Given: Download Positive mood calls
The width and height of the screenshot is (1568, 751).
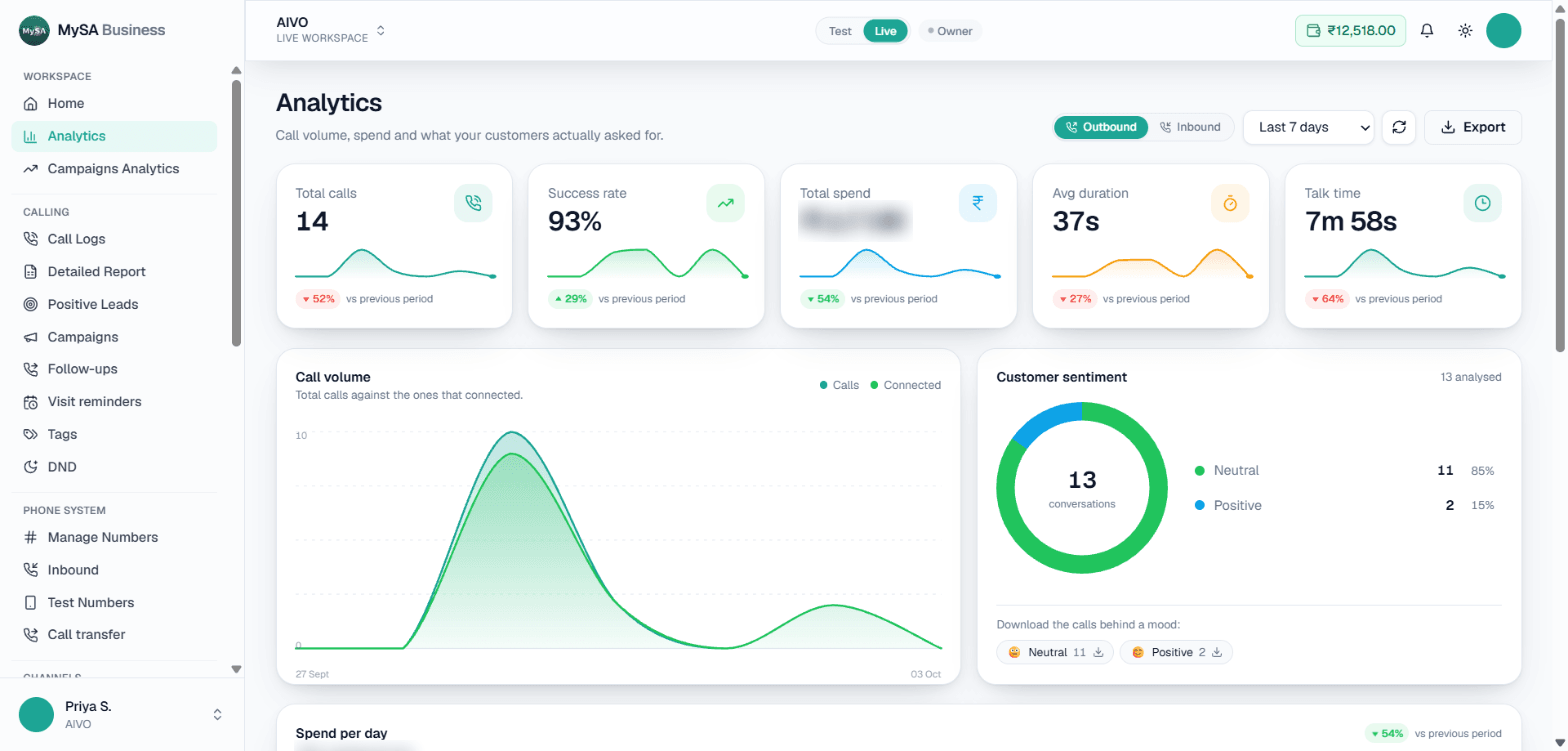Looking at the screenshot, I should (x=1176, y=652).
